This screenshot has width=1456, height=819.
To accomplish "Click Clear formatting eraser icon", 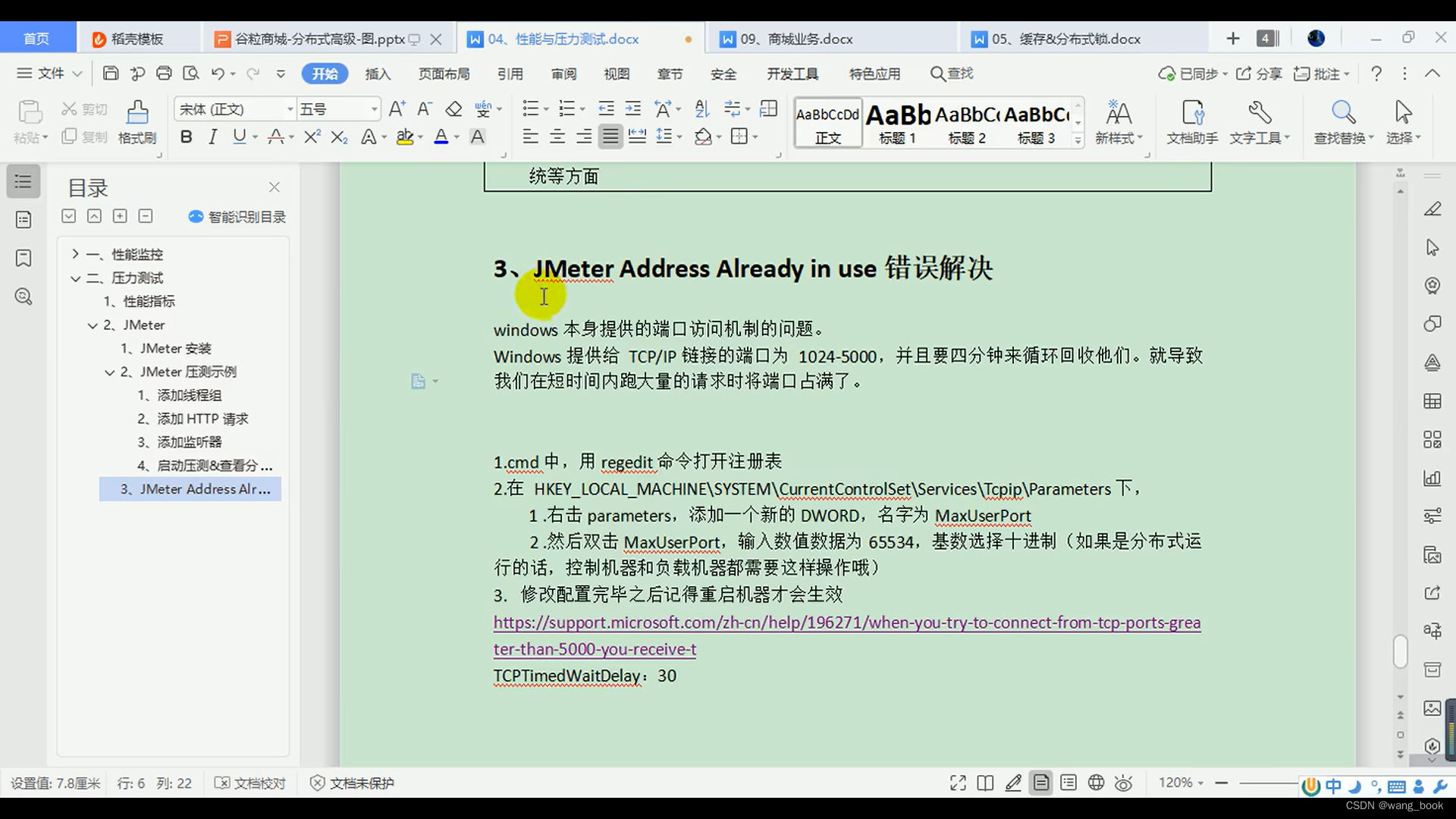I will tap(453, 109).
